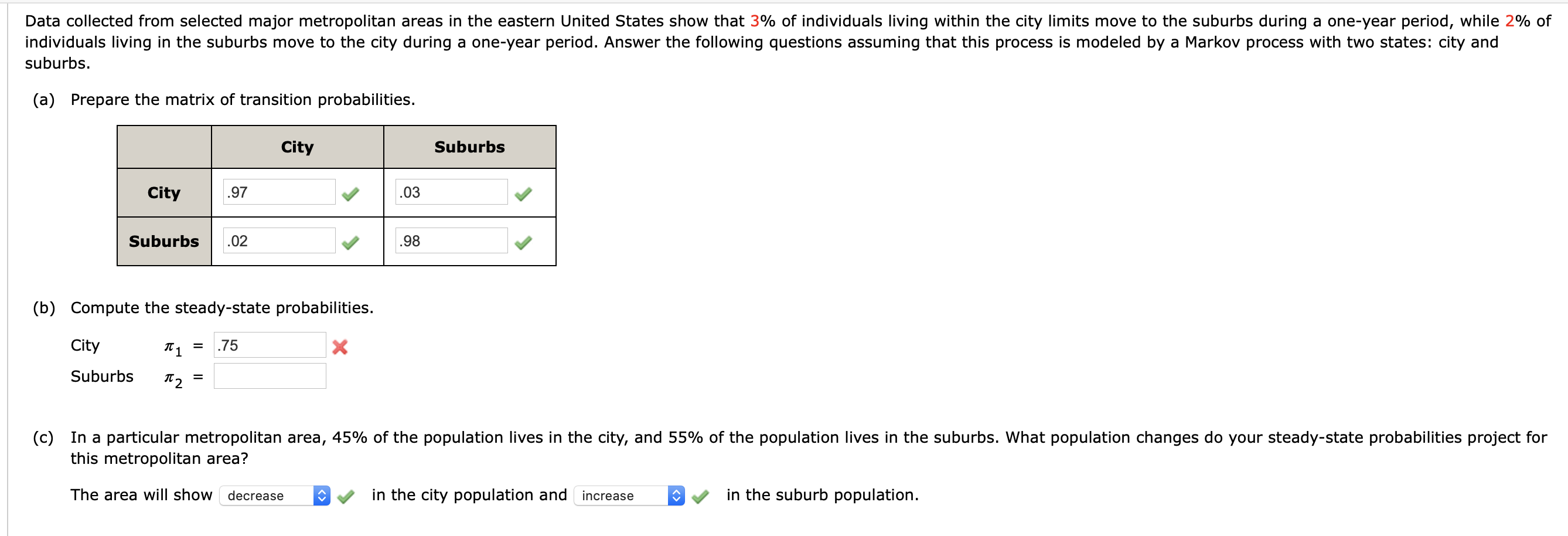The image size is (1568, 536).
Task: Click the green checkmark beside .02 entry
Action: 352,242
